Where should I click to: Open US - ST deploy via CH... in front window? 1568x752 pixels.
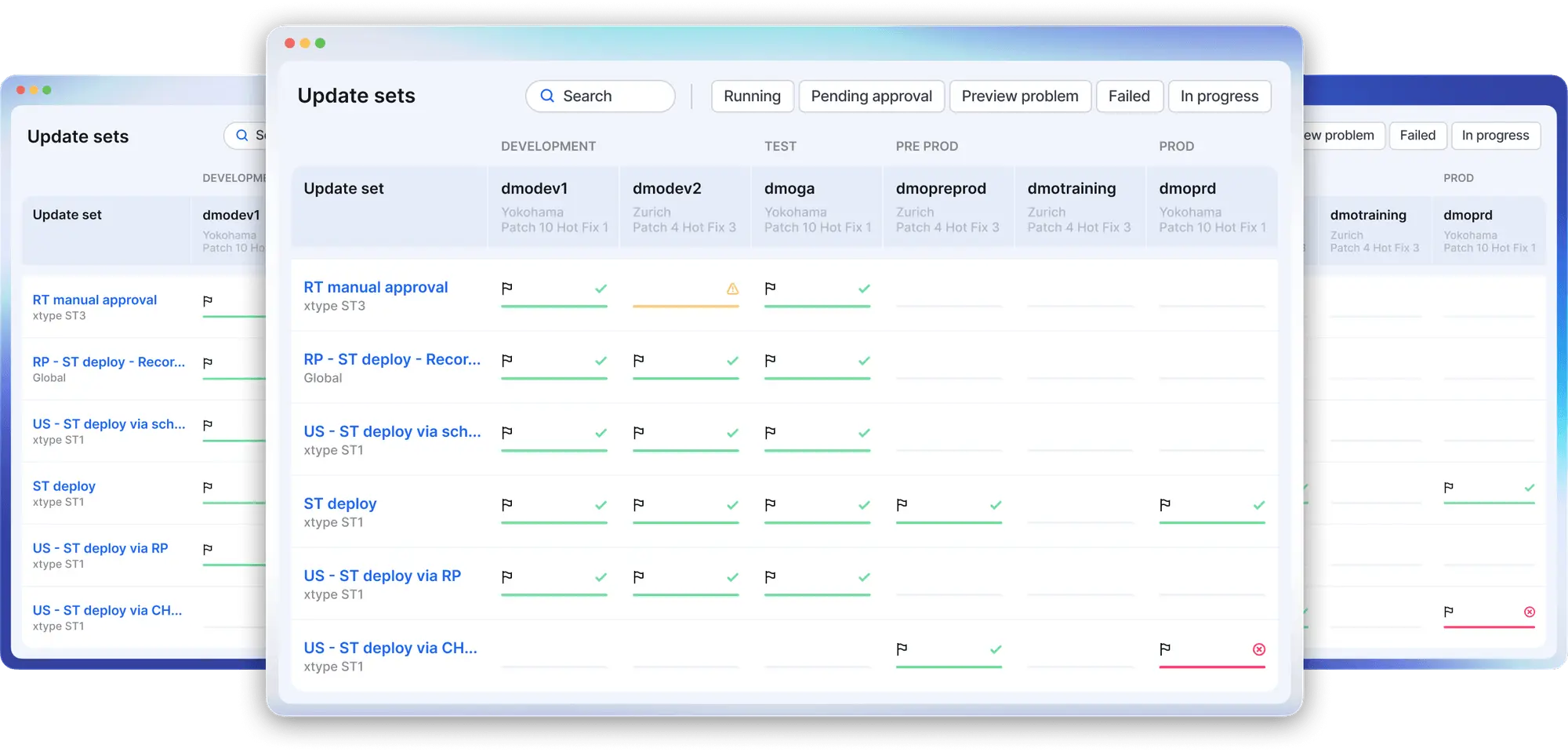tap(390, 648)
